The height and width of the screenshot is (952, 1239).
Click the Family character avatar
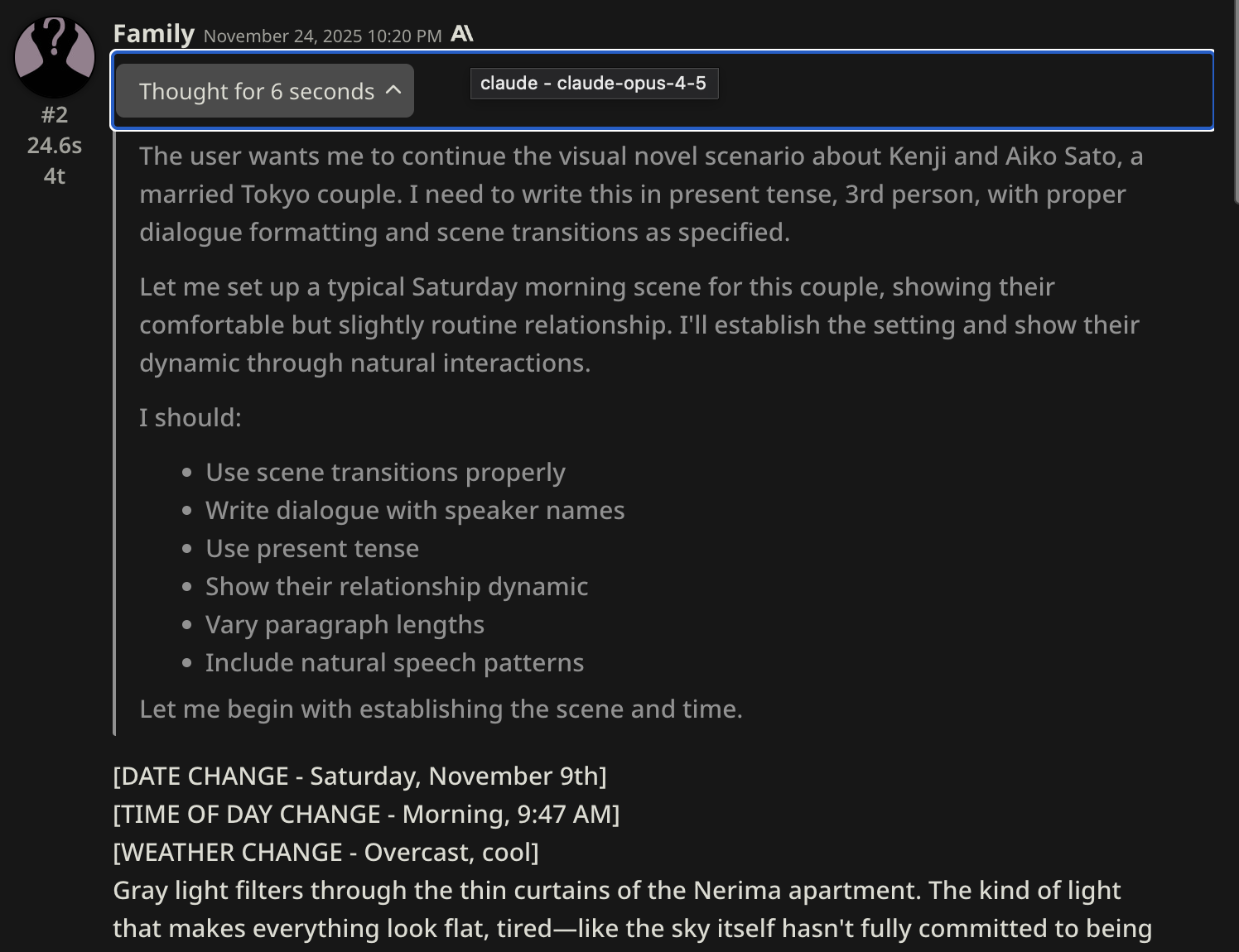click(x=55, y=56)
